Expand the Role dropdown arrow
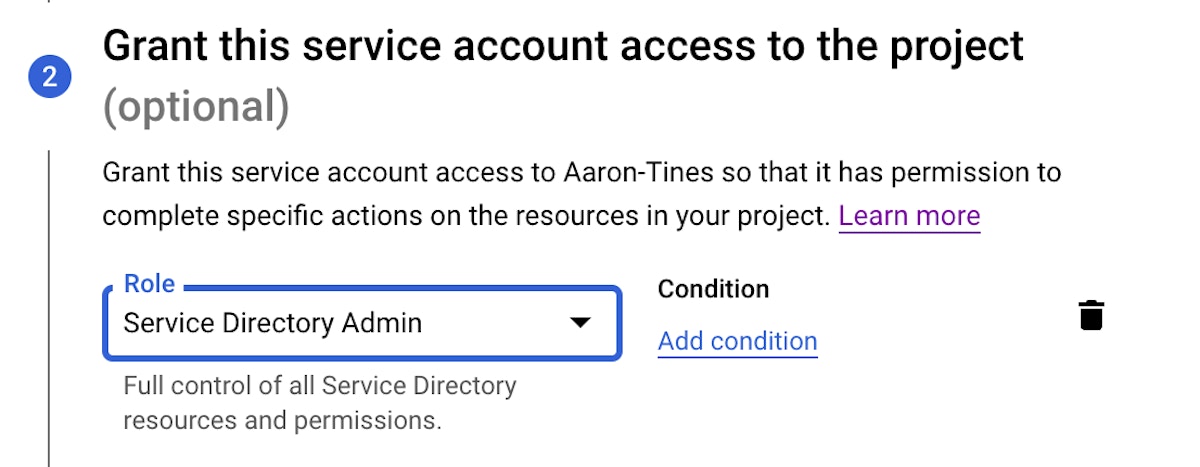The image size is (1200, 467). click(578, 323)
